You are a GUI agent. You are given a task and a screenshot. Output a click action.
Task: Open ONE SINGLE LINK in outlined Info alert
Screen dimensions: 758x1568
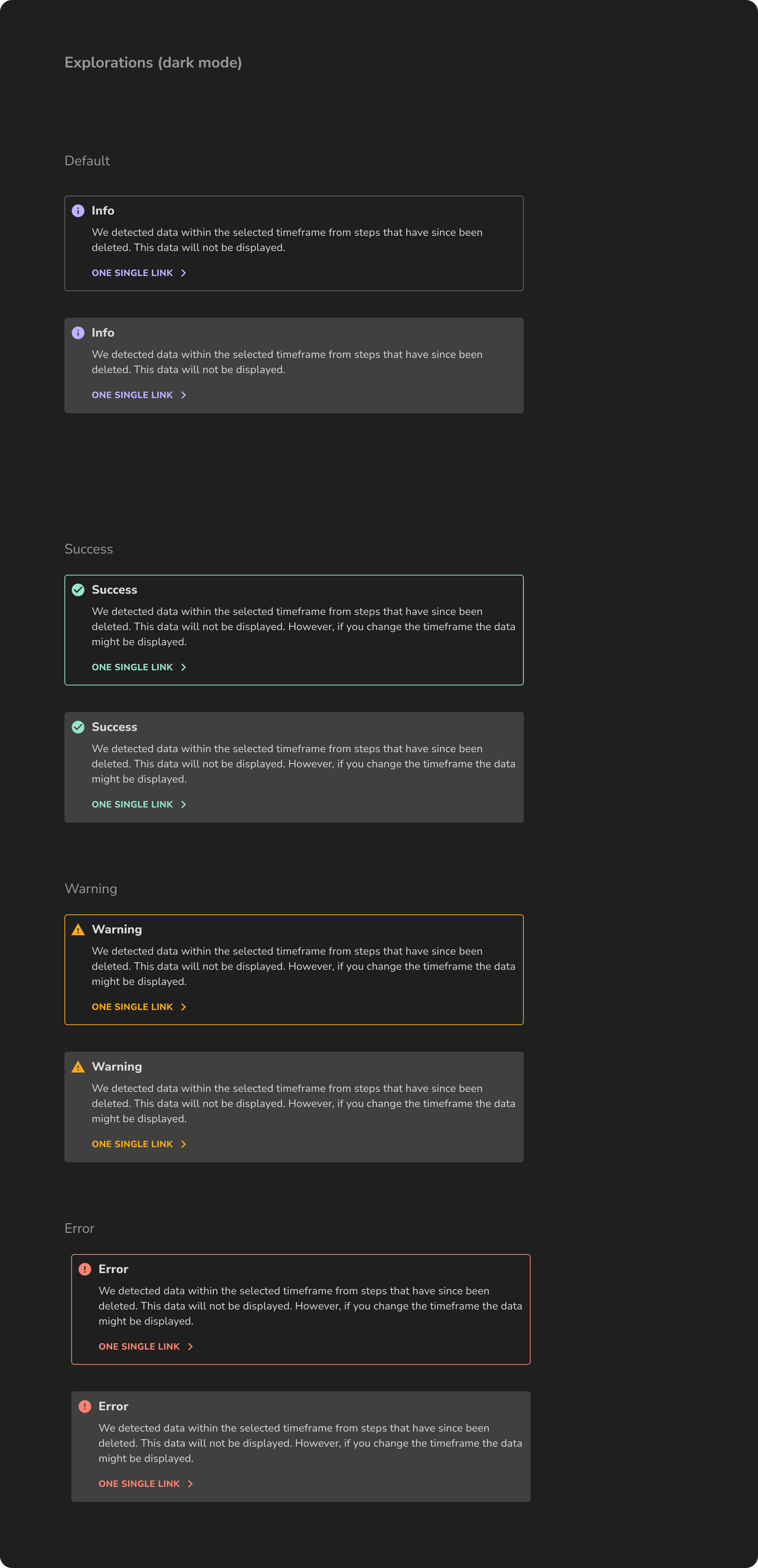139,273
